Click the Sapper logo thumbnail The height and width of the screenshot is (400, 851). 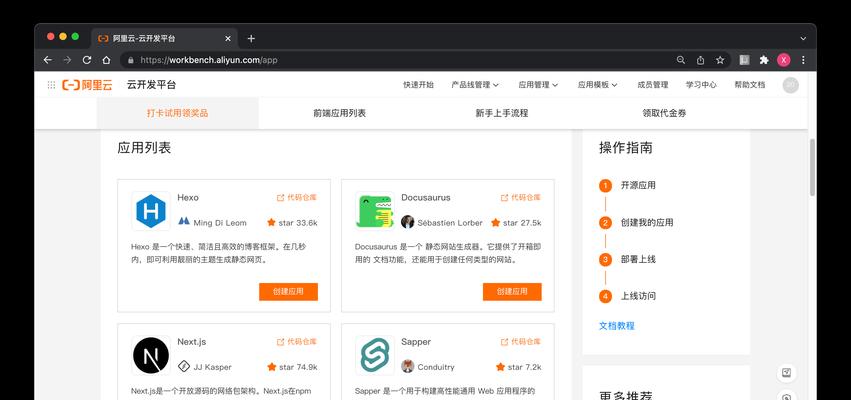(x=374, y=355)
